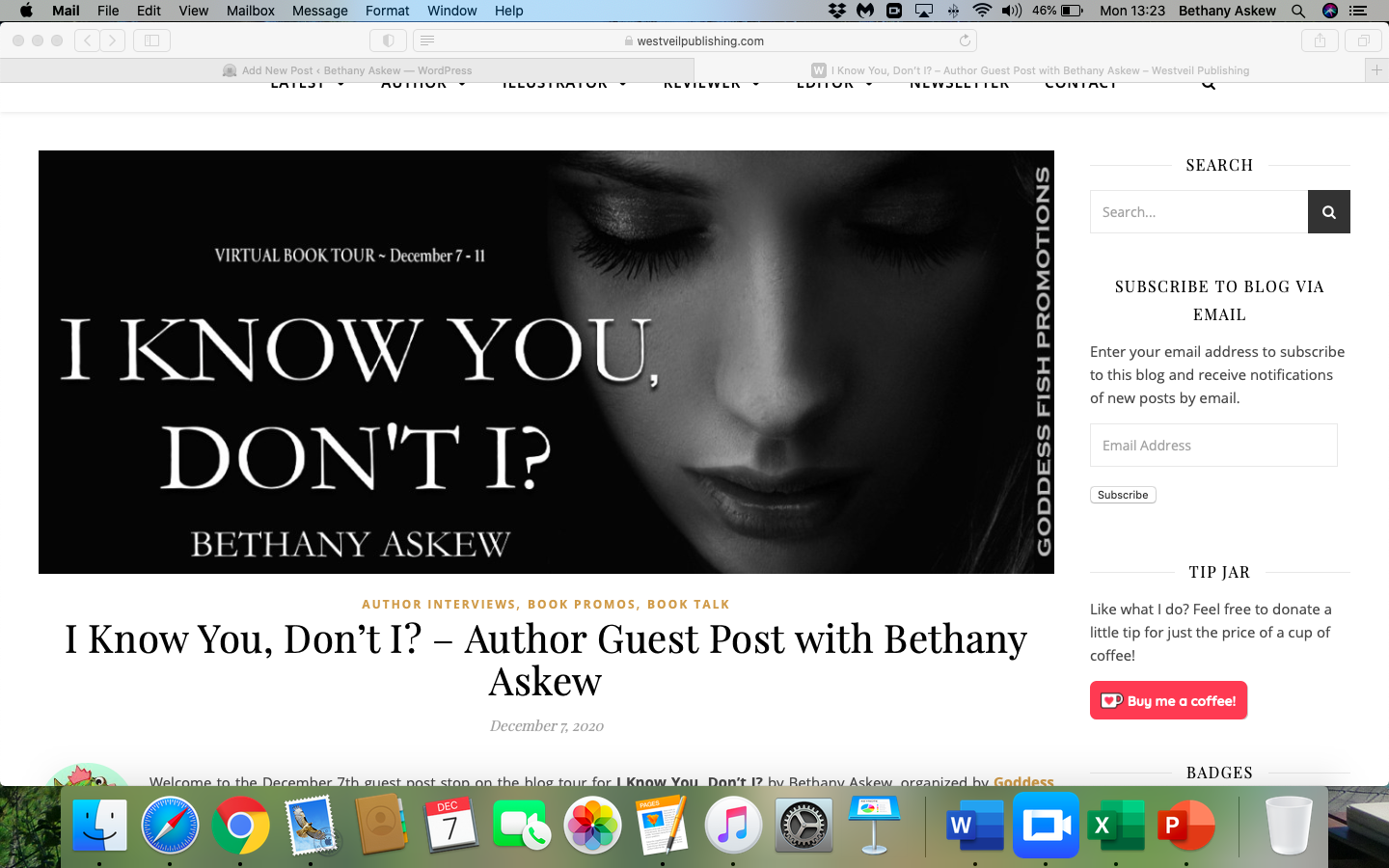Open the File menu
The width and height of the screenshot is (1389, 868).
point(108,11)
